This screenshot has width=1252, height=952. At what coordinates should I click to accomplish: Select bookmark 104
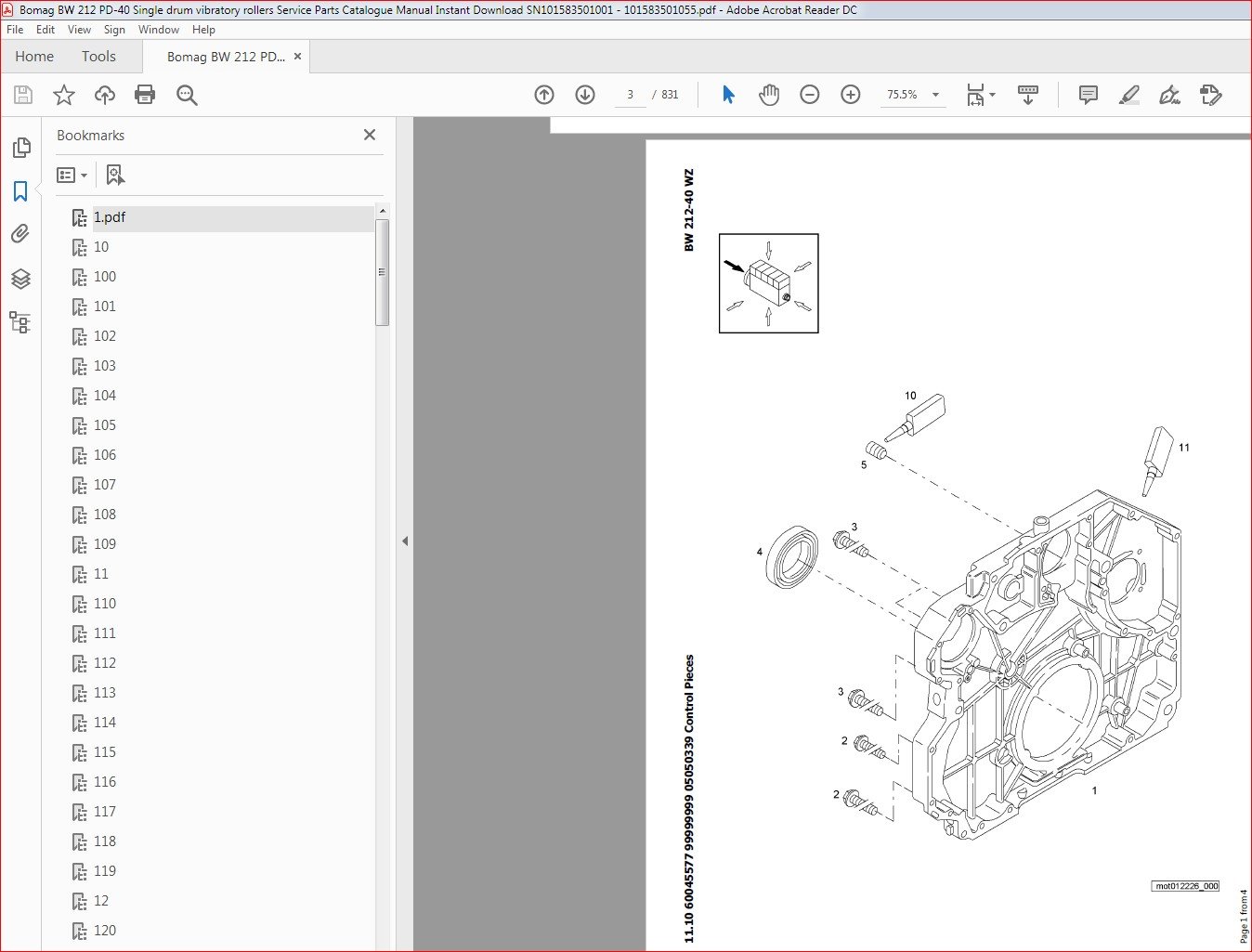[104, 396]
